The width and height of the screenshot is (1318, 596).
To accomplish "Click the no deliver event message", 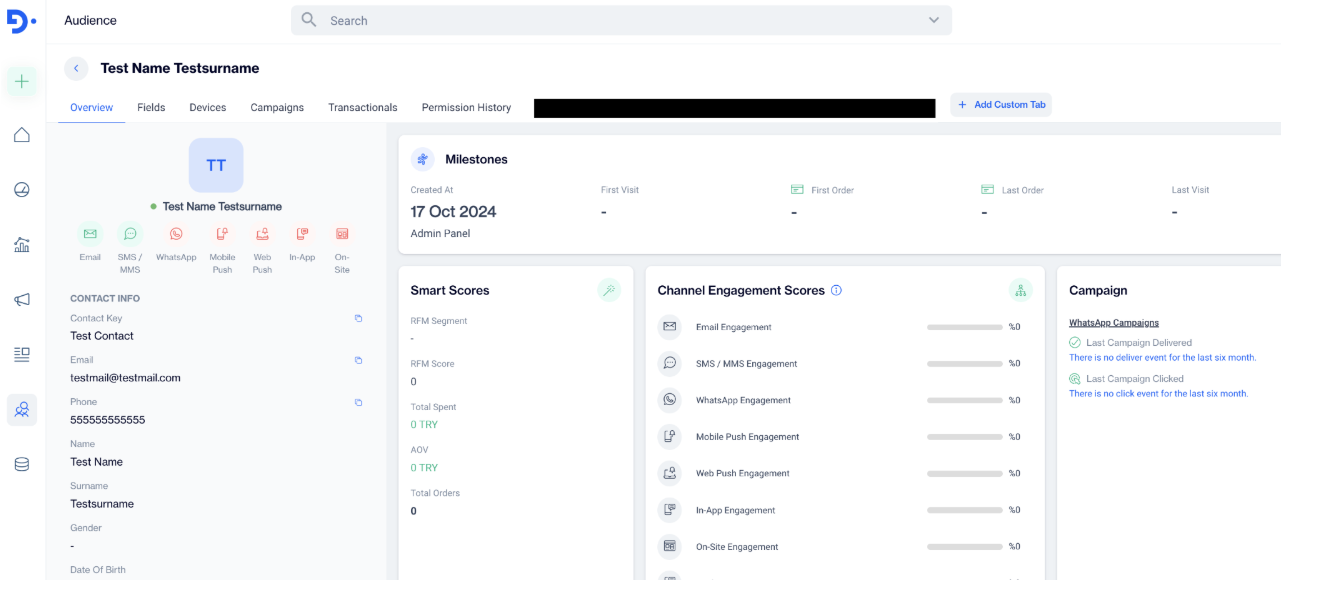I will (x=1162, y=357).
